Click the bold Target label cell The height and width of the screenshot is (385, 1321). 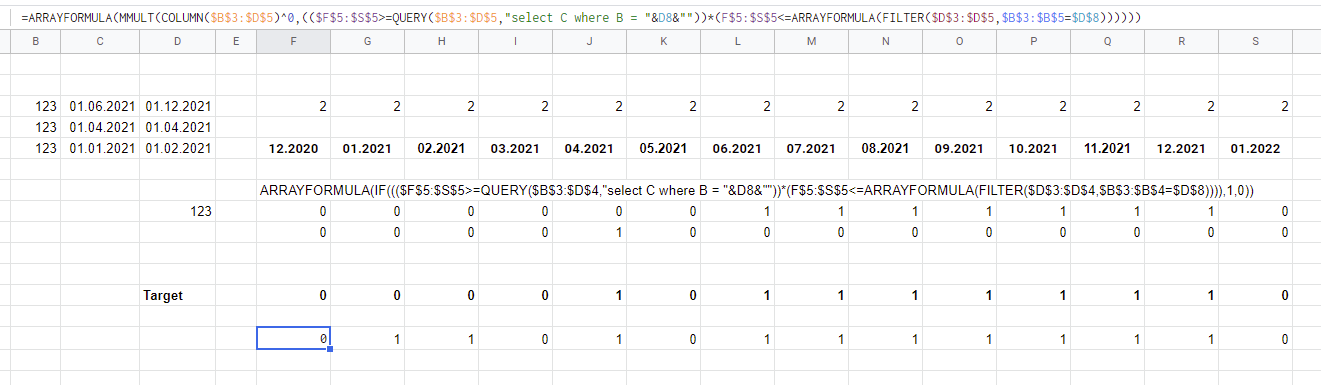[x=177, y=296]
